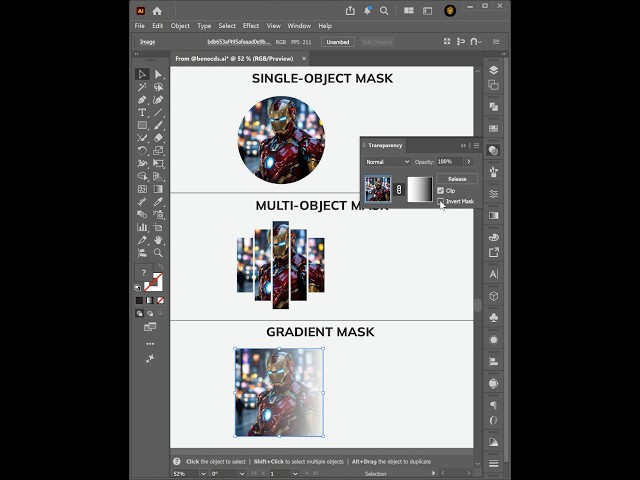Pick the Magic Wand tool

tap(142, 87)
